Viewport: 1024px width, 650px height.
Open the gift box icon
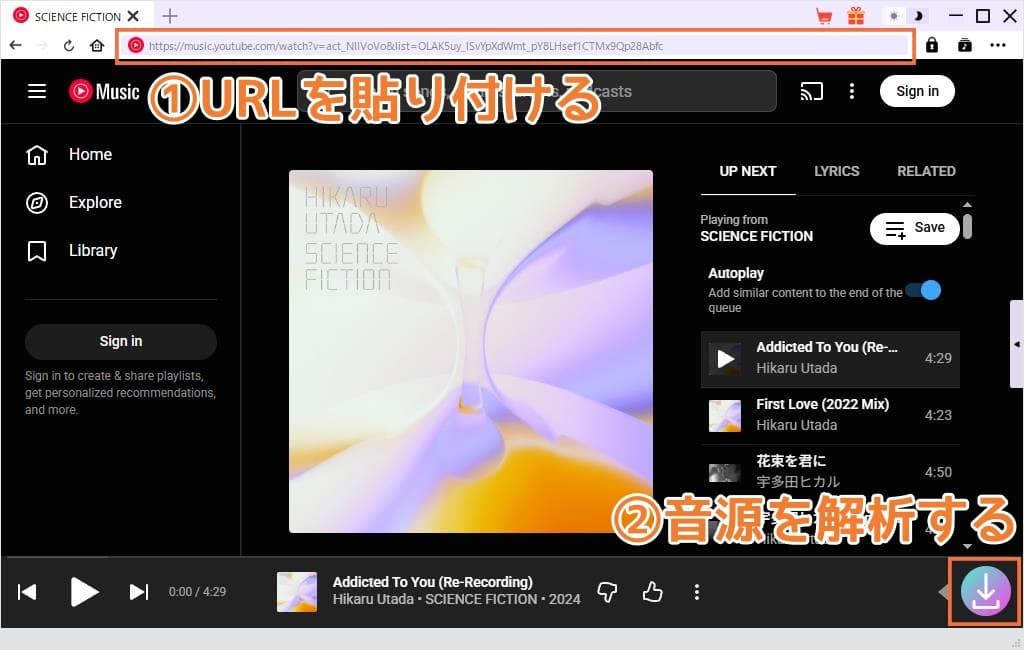pyautogui.click(x=855, y=16)
